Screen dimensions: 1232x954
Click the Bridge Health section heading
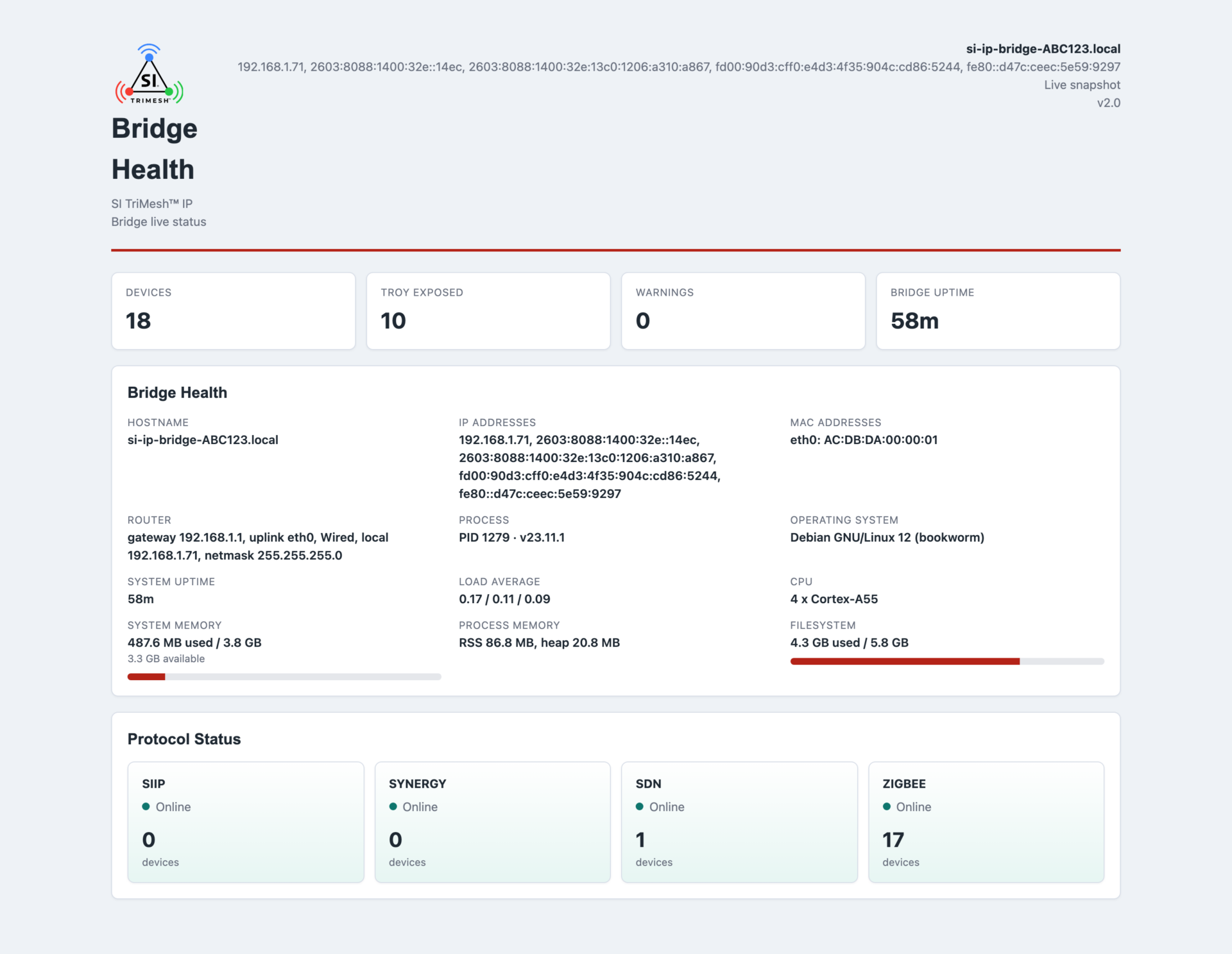click(x=177, y=393)
